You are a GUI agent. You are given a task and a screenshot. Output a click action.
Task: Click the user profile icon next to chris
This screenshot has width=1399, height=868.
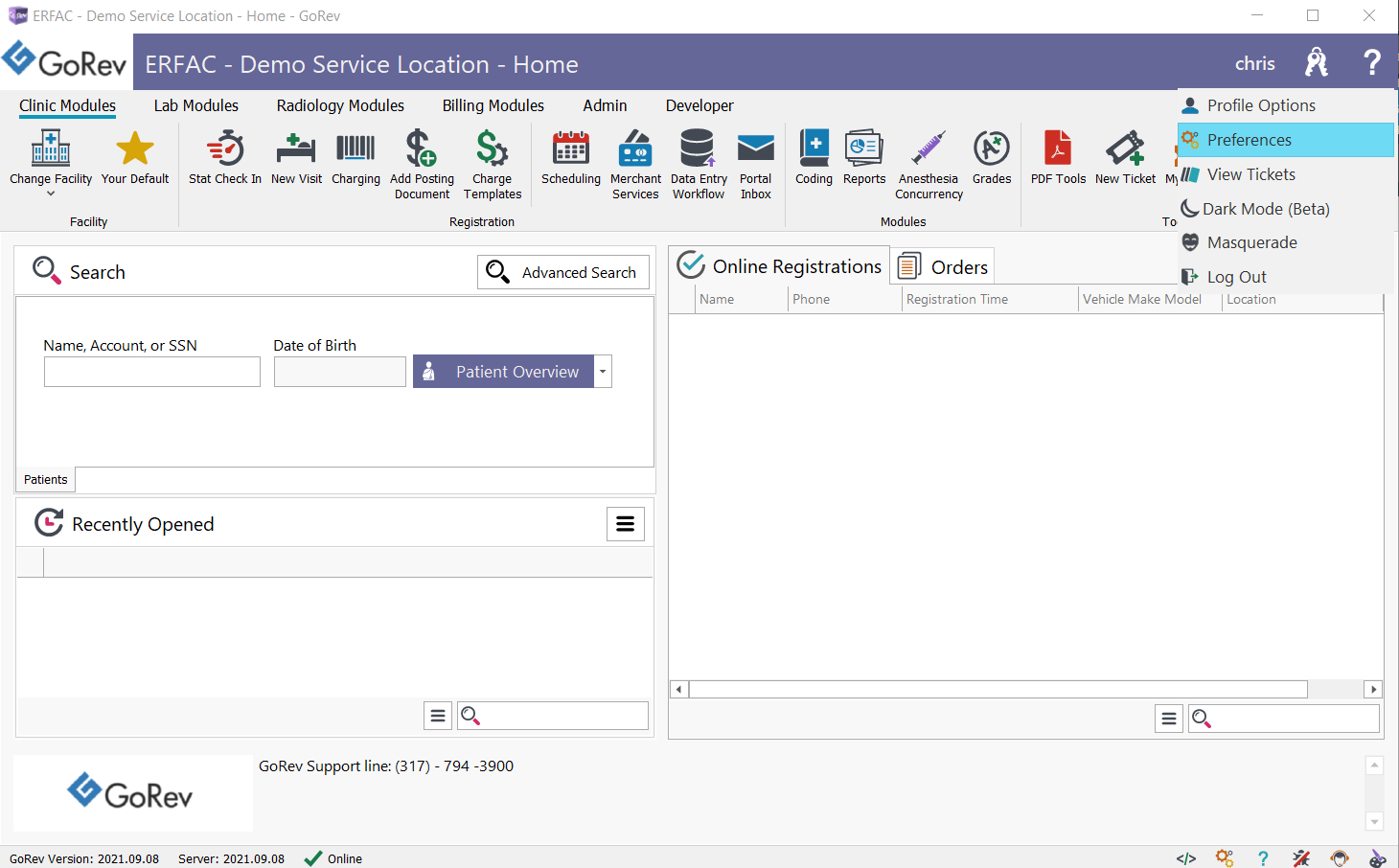[1317, 62]
